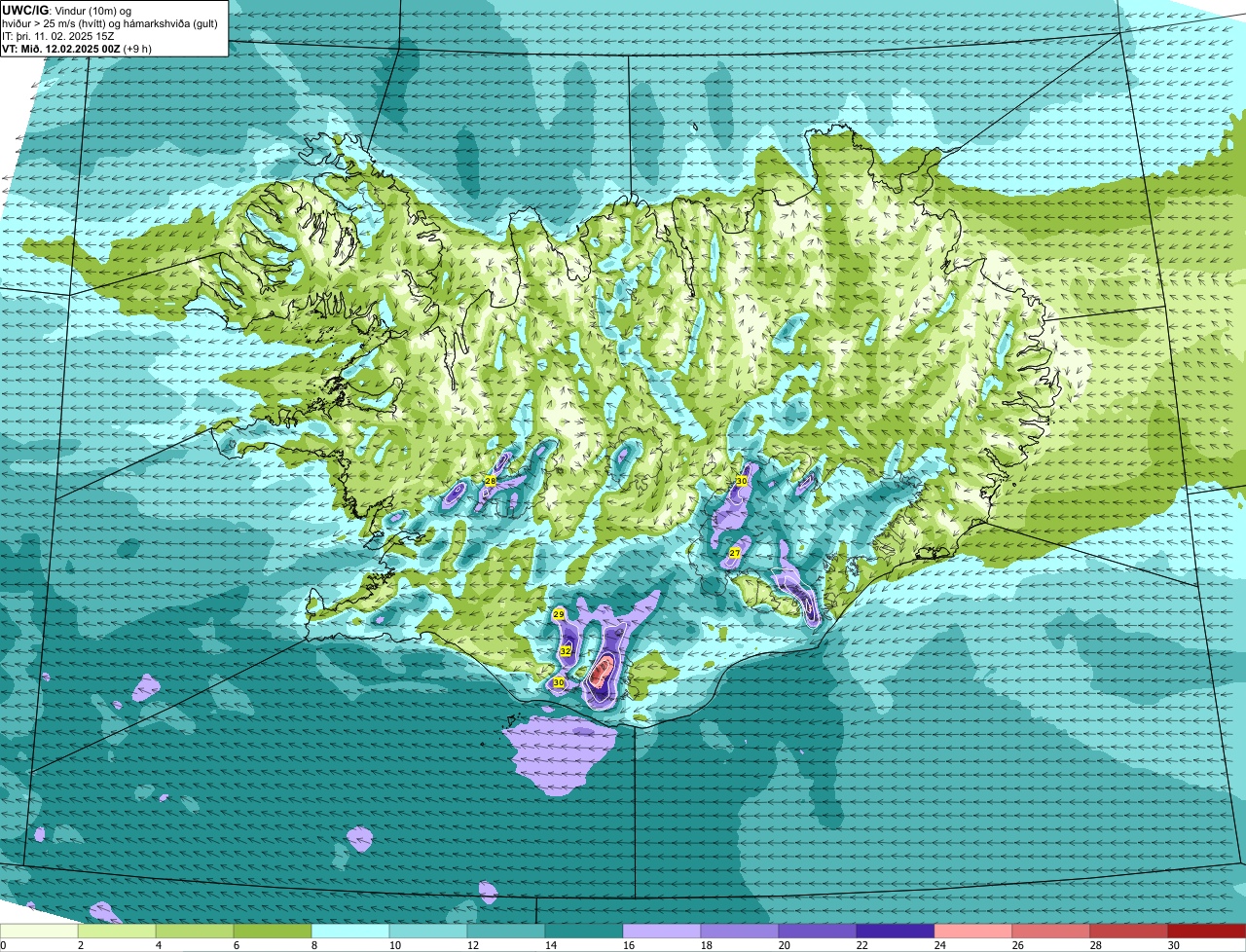Click the 6–8 m/s green legend swatch

point(273,932)
